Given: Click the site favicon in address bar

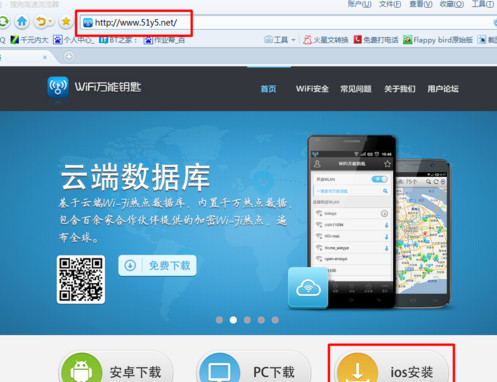Looking at the screenshot, I should 87,23.
